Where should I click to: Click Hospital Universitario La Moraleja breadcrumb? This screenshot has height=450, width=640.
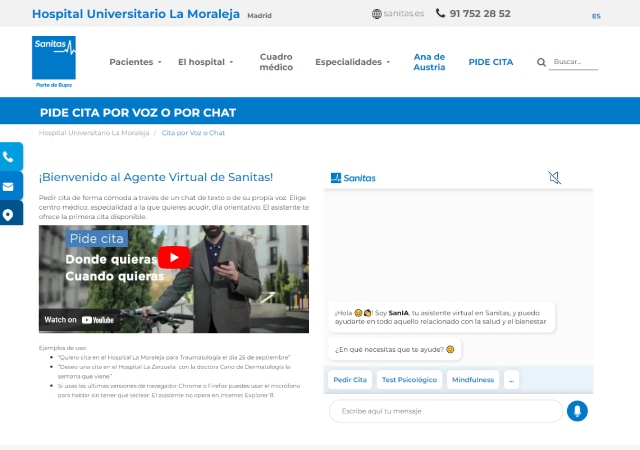point(94,133)
